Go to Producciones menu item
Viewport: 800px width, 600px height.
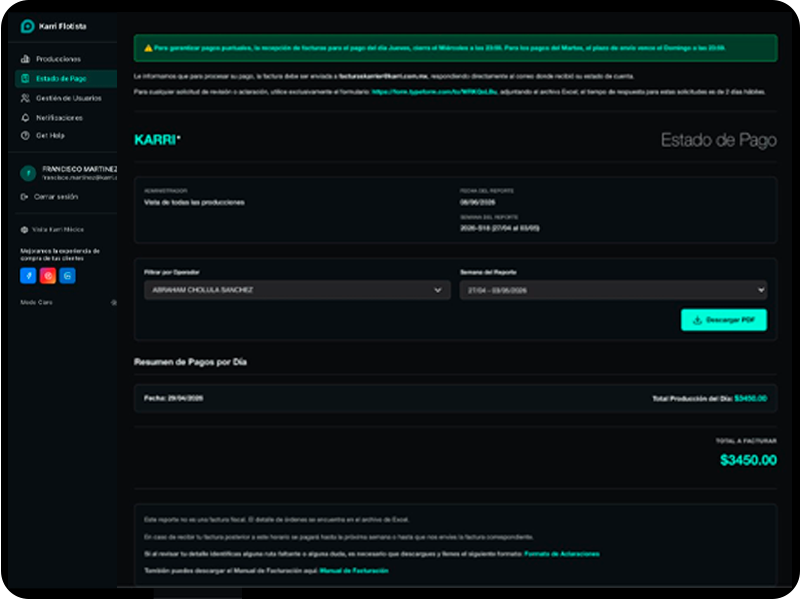(66, 59)
